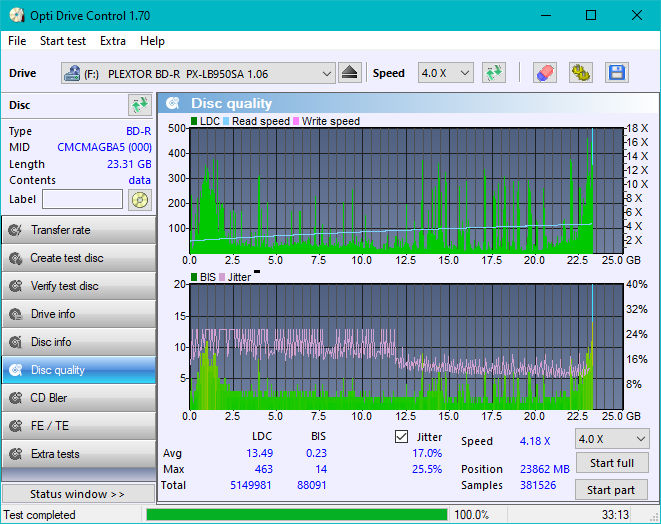Image resolution: width=661 pixels, height=524 pixels.
Task: Click the LDC total value 5149981
Action: pos(250,485)
